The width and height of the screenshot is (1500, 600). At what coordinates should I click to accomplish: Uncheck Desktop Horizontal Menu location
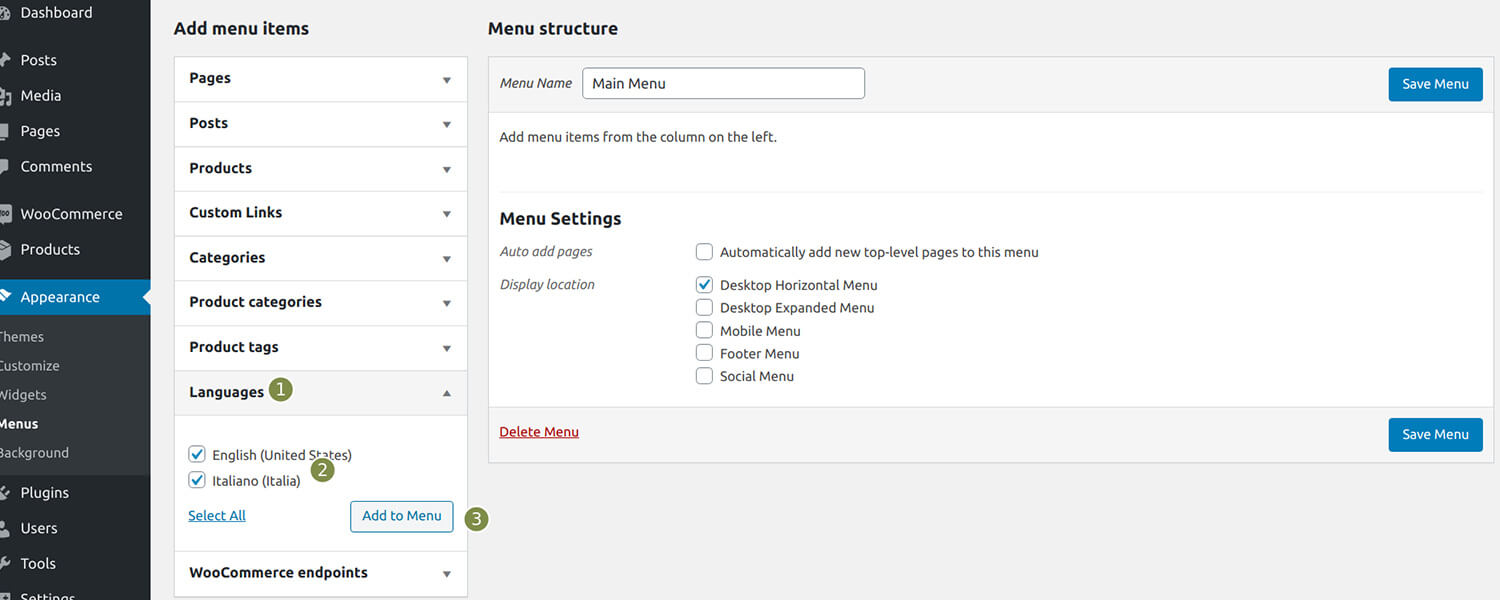point(704,285)
